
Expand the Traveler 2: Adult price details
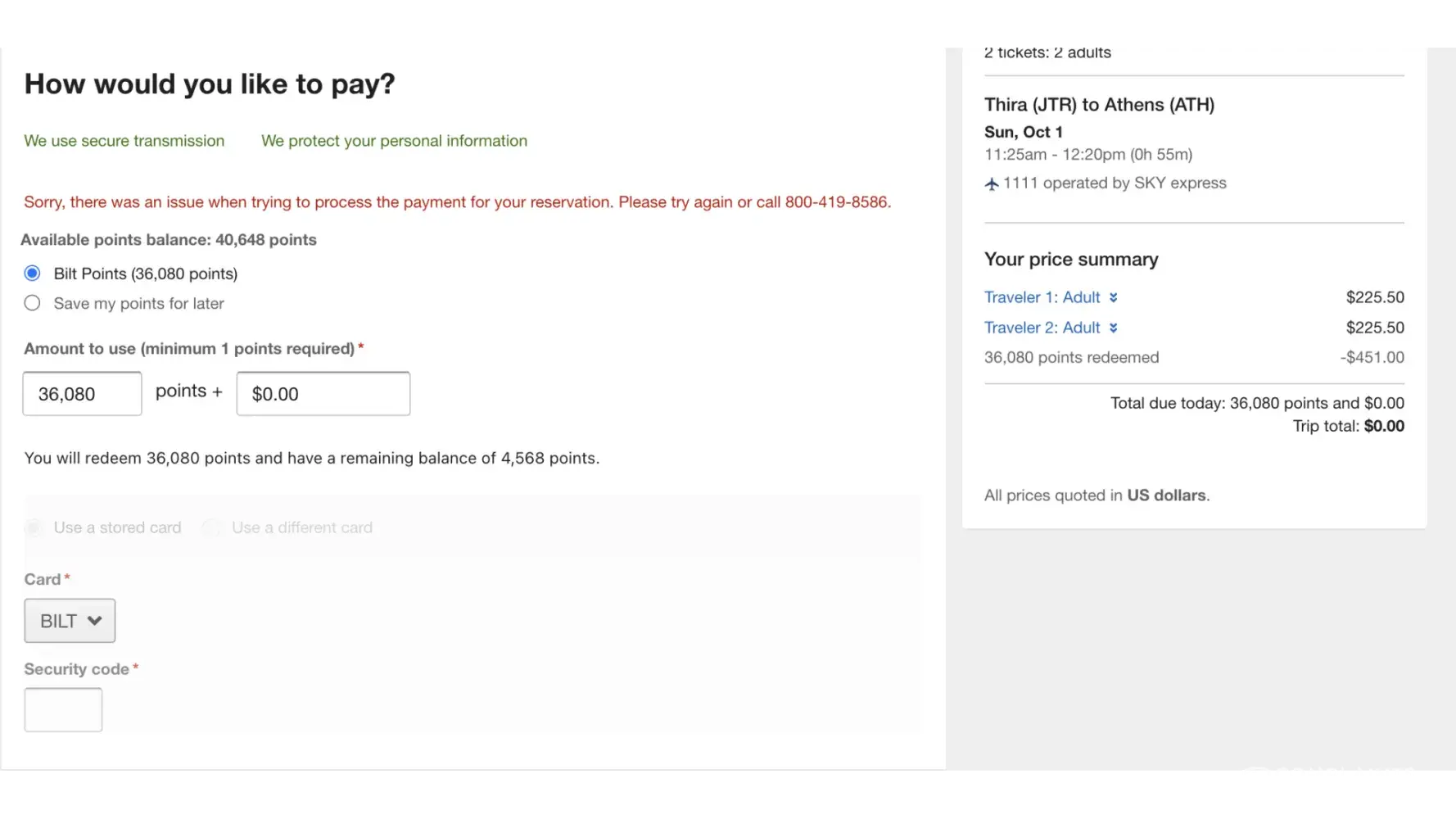click(1042, 328)
